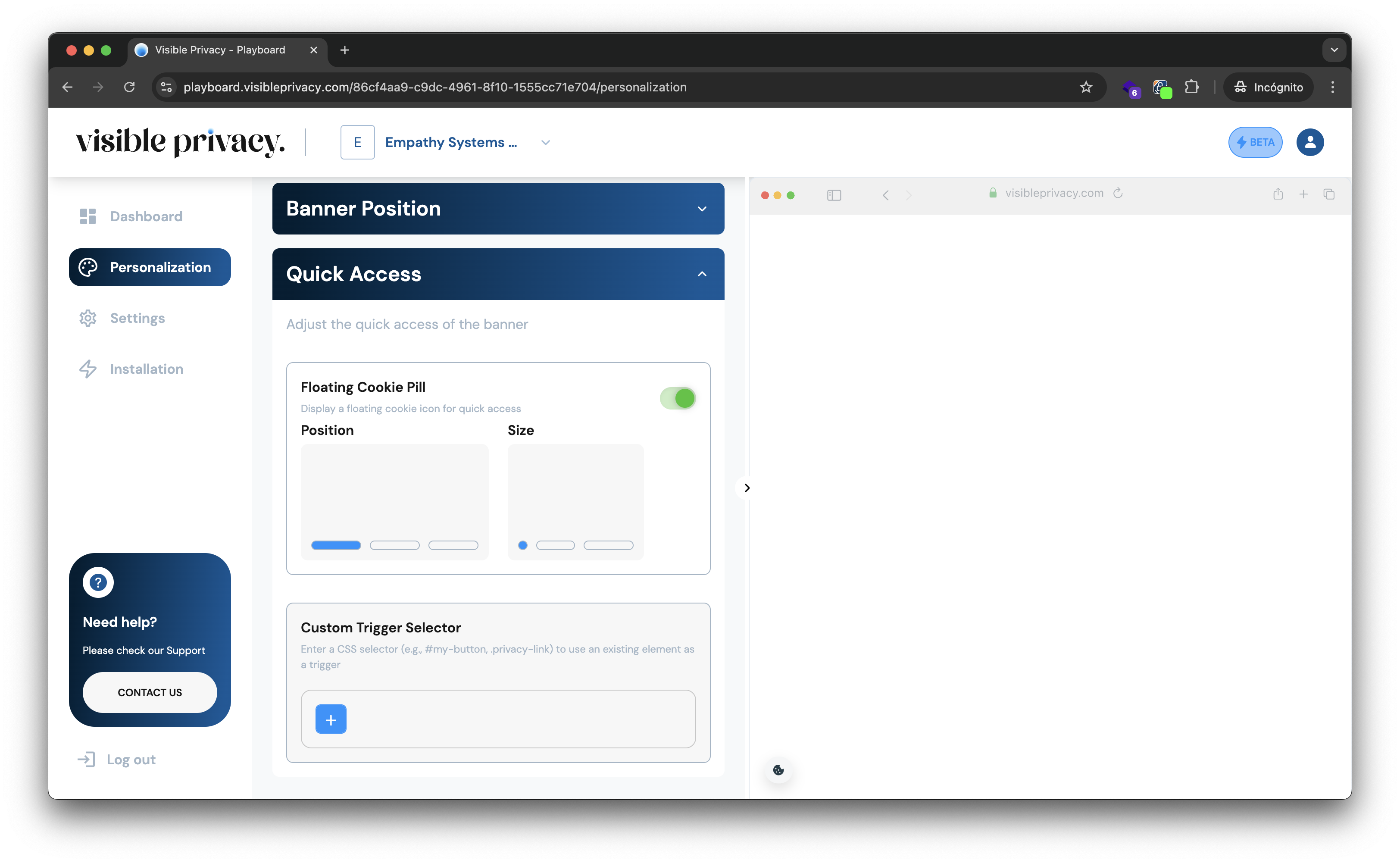
Task: Add a Custom Trigger Selector with the plus button
Action: (x=331, y=719)
